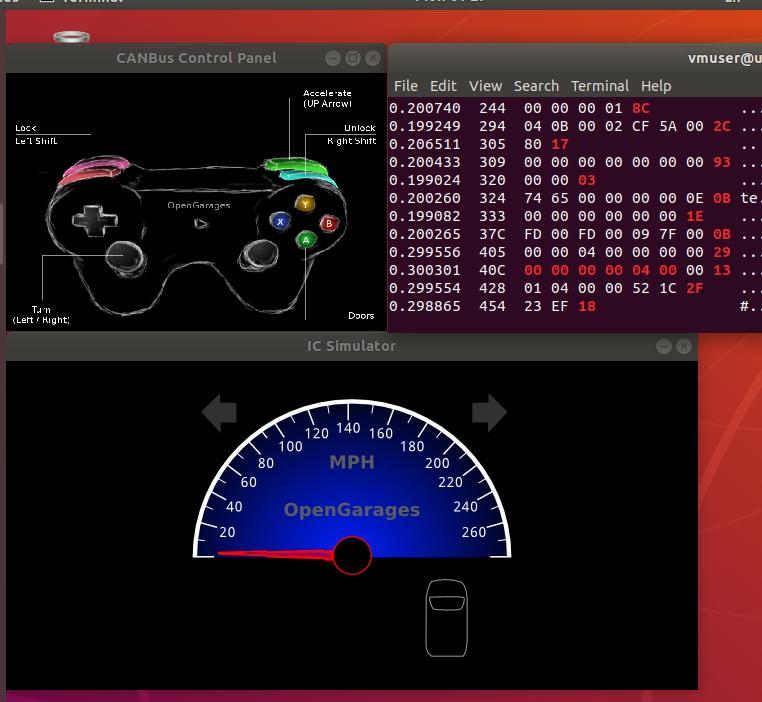Click the right analog stick on controller

pos(260,255)
